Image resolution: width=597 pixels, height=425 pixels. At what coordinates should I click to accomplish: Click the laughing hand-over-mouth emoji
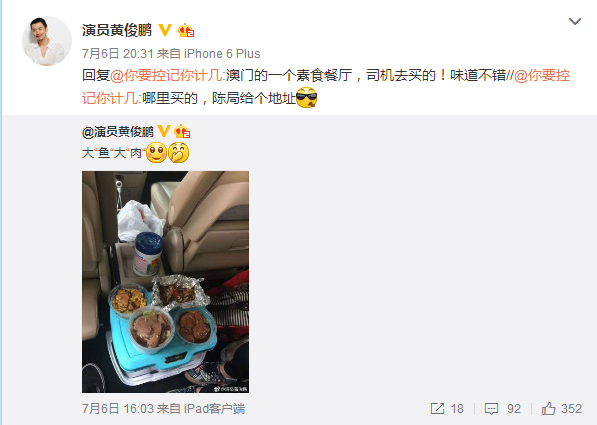(179, 153)
